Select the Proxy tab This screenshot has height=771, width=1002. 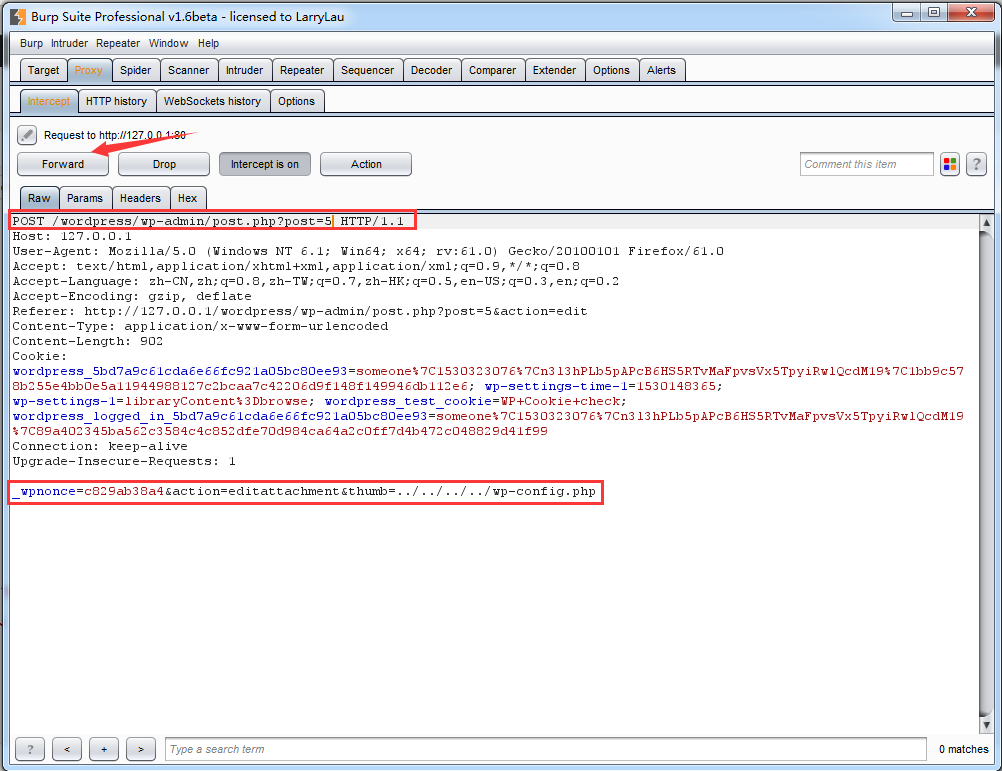[x=88, y=70]
